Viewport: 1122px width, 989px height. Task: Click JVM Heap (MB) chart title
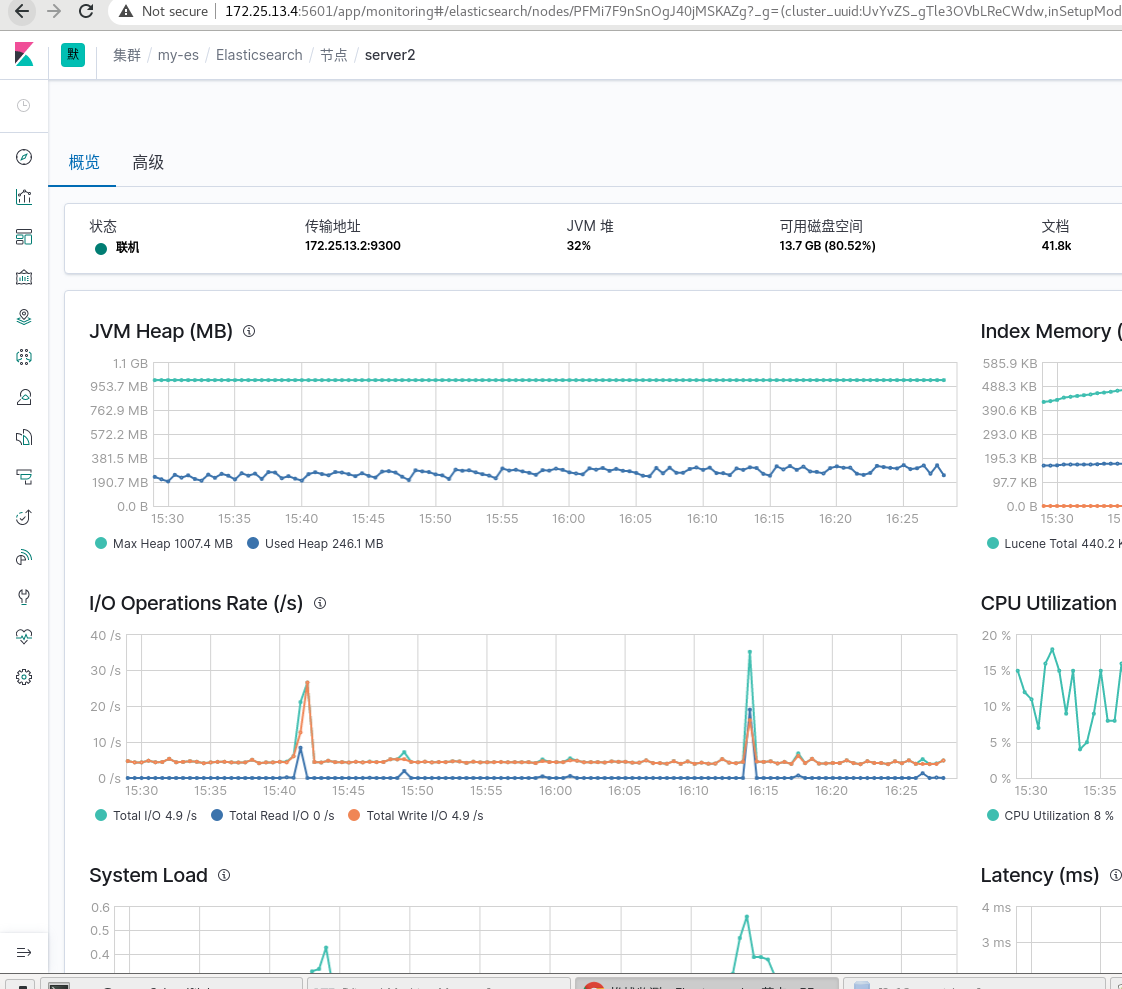[161, 331]
